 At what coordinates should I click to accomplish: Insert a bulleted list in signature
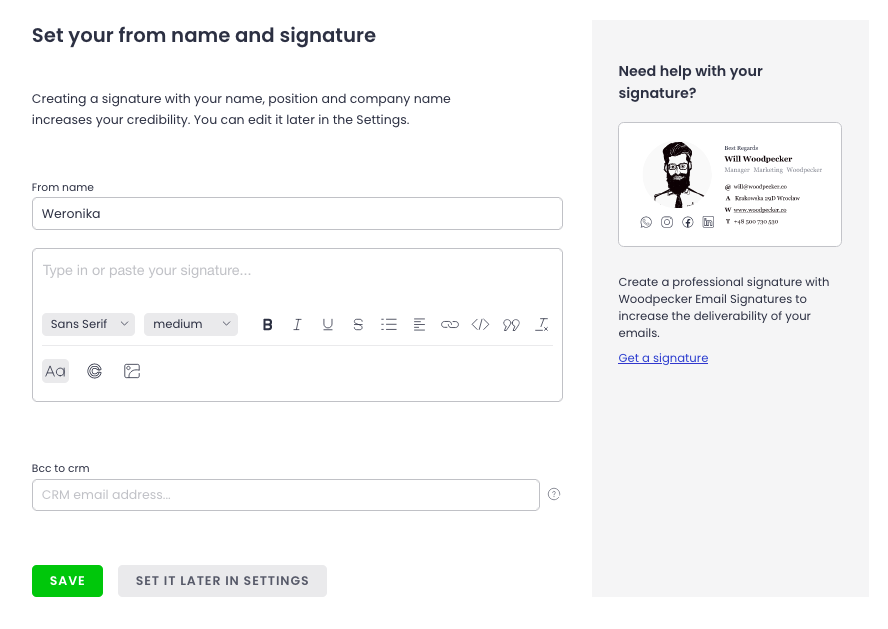pos(389,324)
